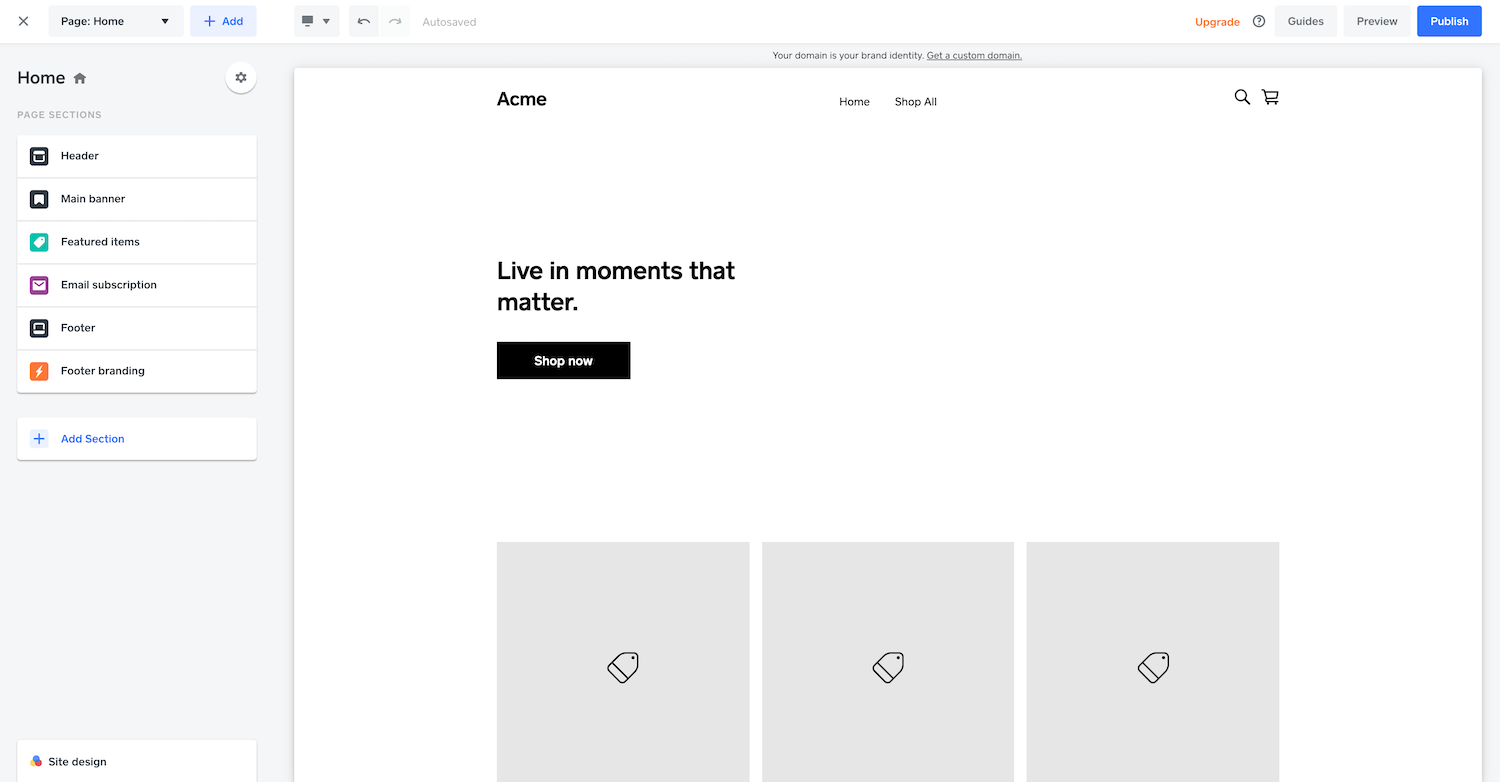Viewport: 1500px width, 782px height.
Task: Select the Main banner section
Action: click(137, 199)
